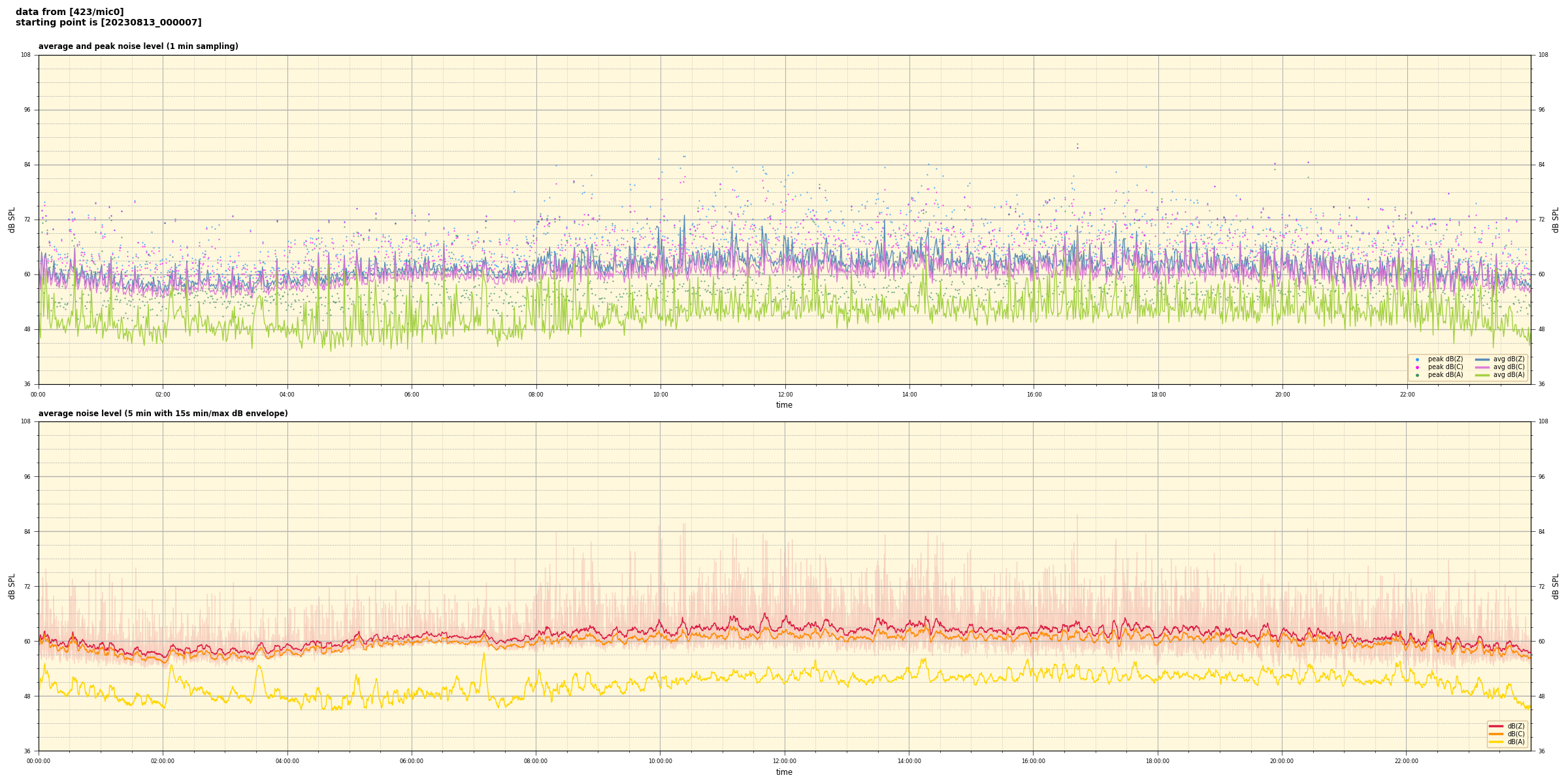This screenshot has height=784, width=1568.
Task: Click the peak dB(A) green legend marker
Action: (1417, 375)
